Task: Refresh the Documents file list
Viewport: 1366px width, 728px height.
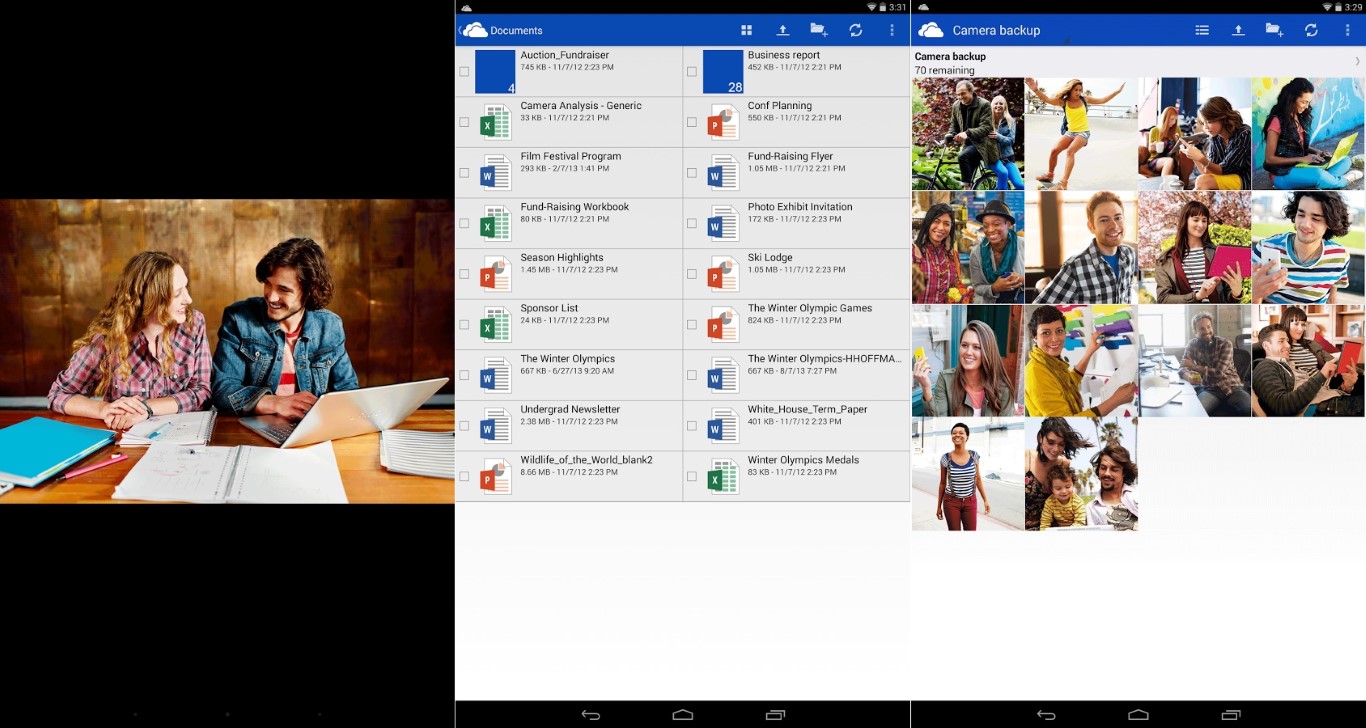Action: coord(856,31)
